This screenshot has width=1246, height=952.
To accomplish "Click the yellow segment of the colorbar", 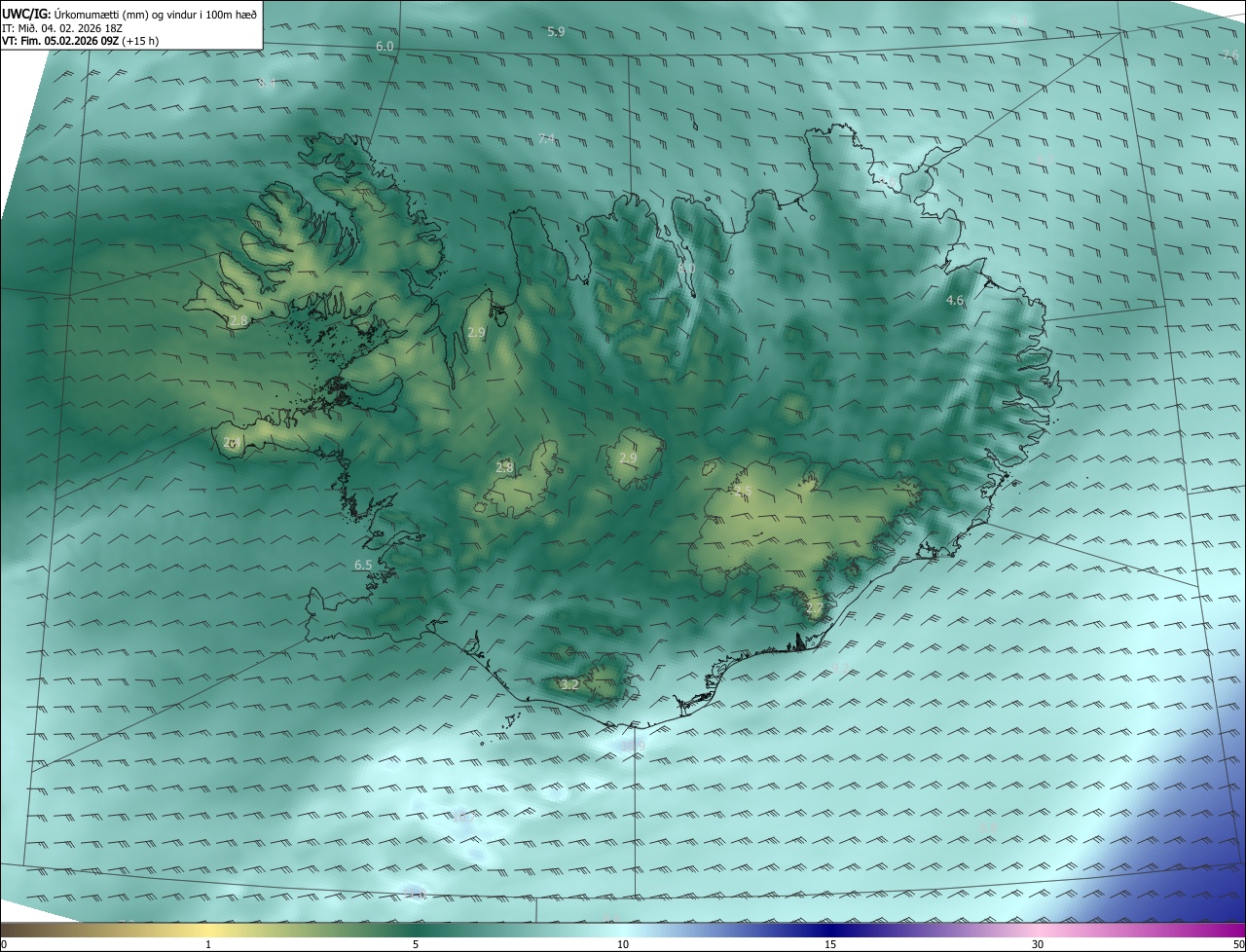I will pos(208,930).
